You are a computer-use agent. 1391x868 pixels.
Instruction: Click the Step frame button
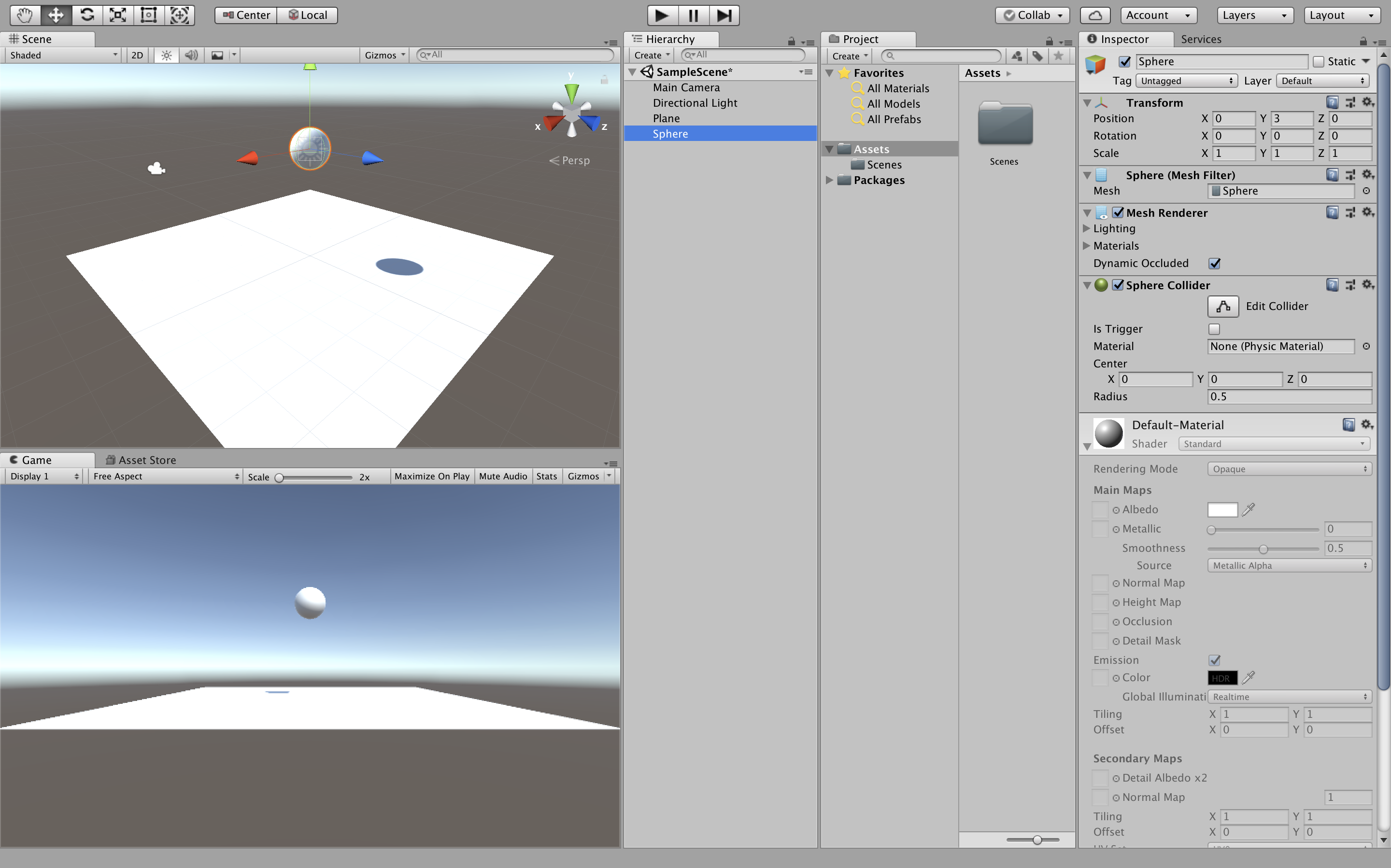point(724,15)
